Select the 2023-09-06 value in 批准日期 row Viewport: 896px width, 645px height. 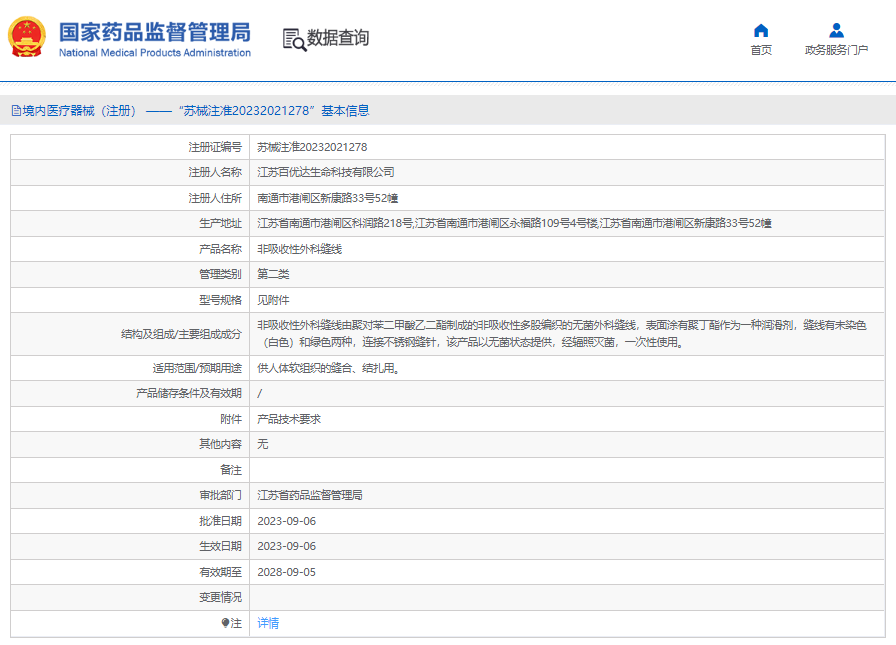(286, 521)
